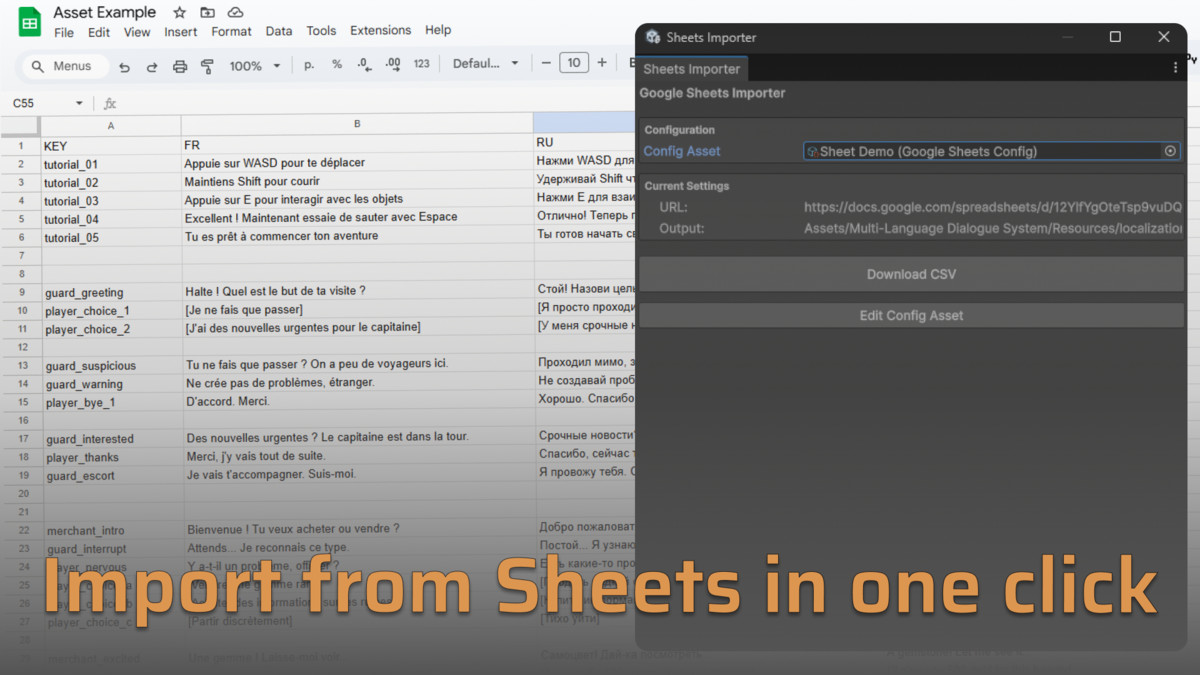Open the Sheets Importer panel kebab menu
Viewport: 1200px width, 675px height.
pyautogui.click(x=1175, y=68)
